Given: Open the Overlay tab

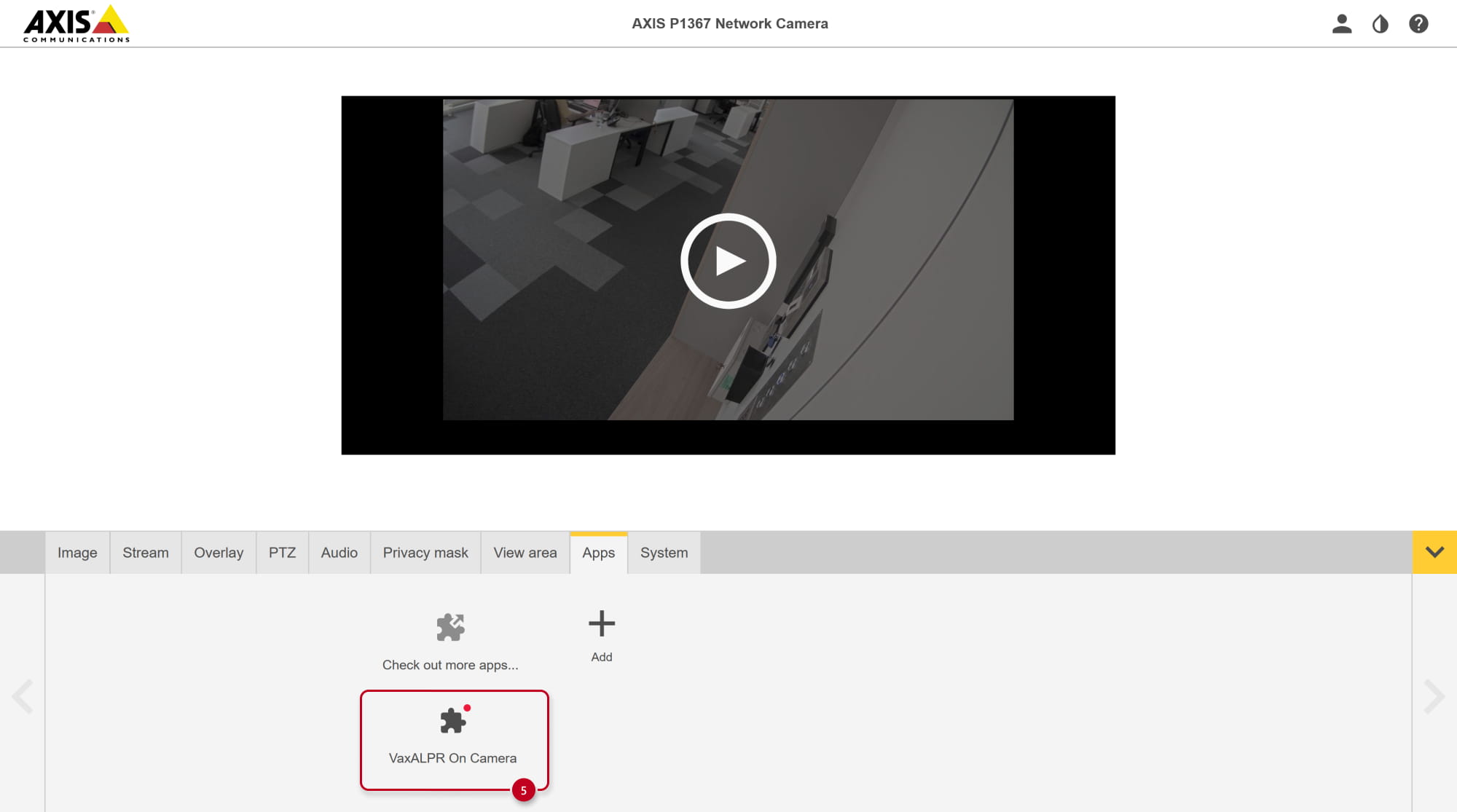Looking at the screenshot, I should (x=219, y=553).
